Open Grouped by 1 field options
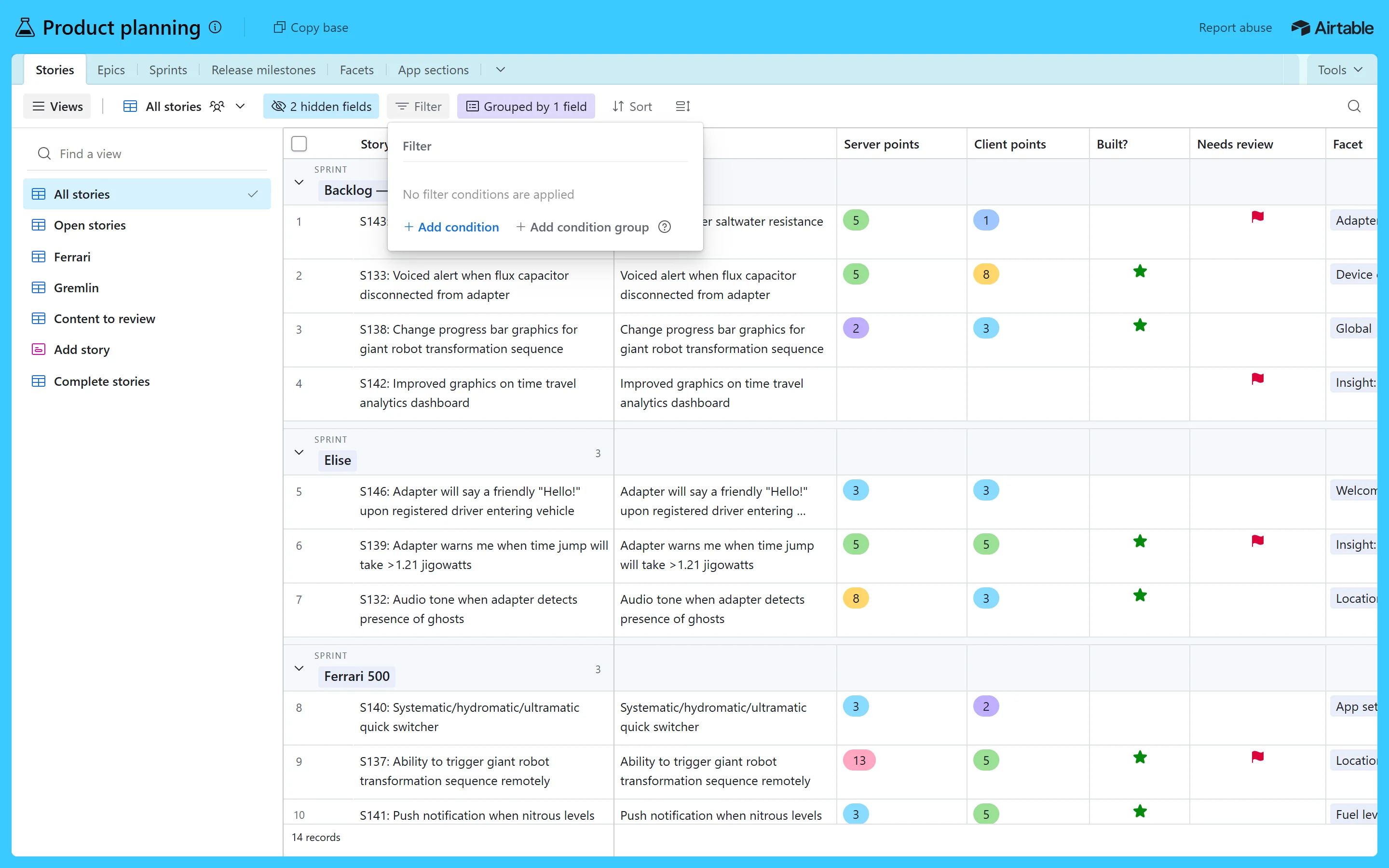Image resolution: width=1389 pixels, height=868 pixels. pyautogui.click(x=526, y=106)
